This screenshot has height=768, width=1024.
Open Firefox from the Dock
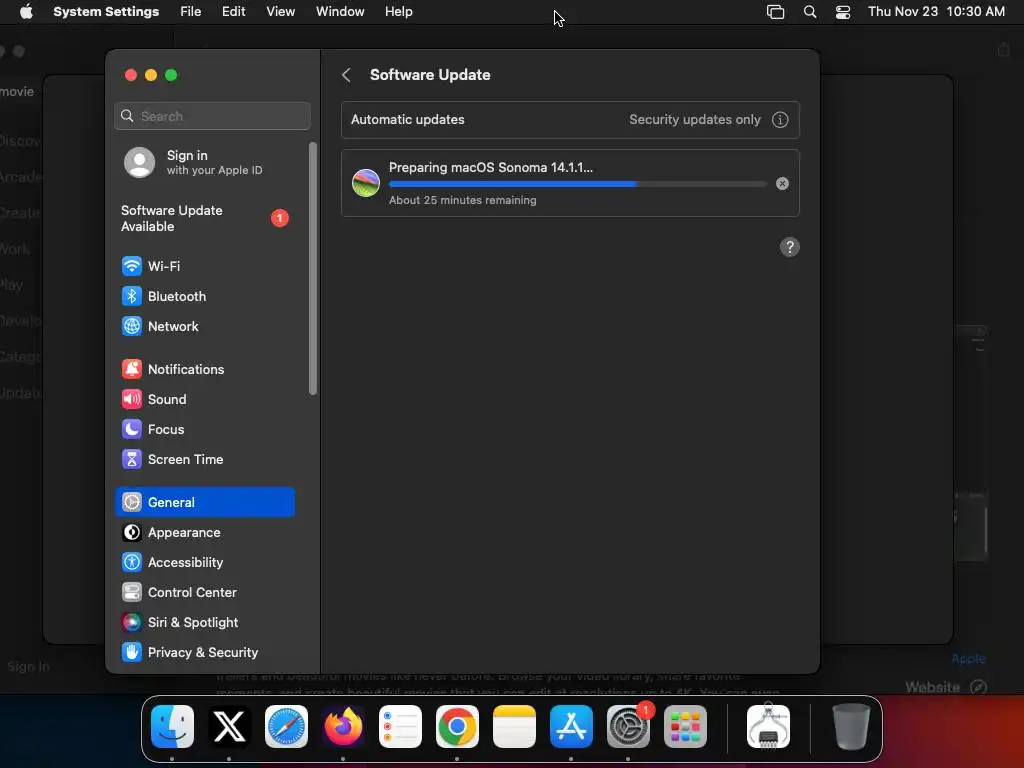343,726
